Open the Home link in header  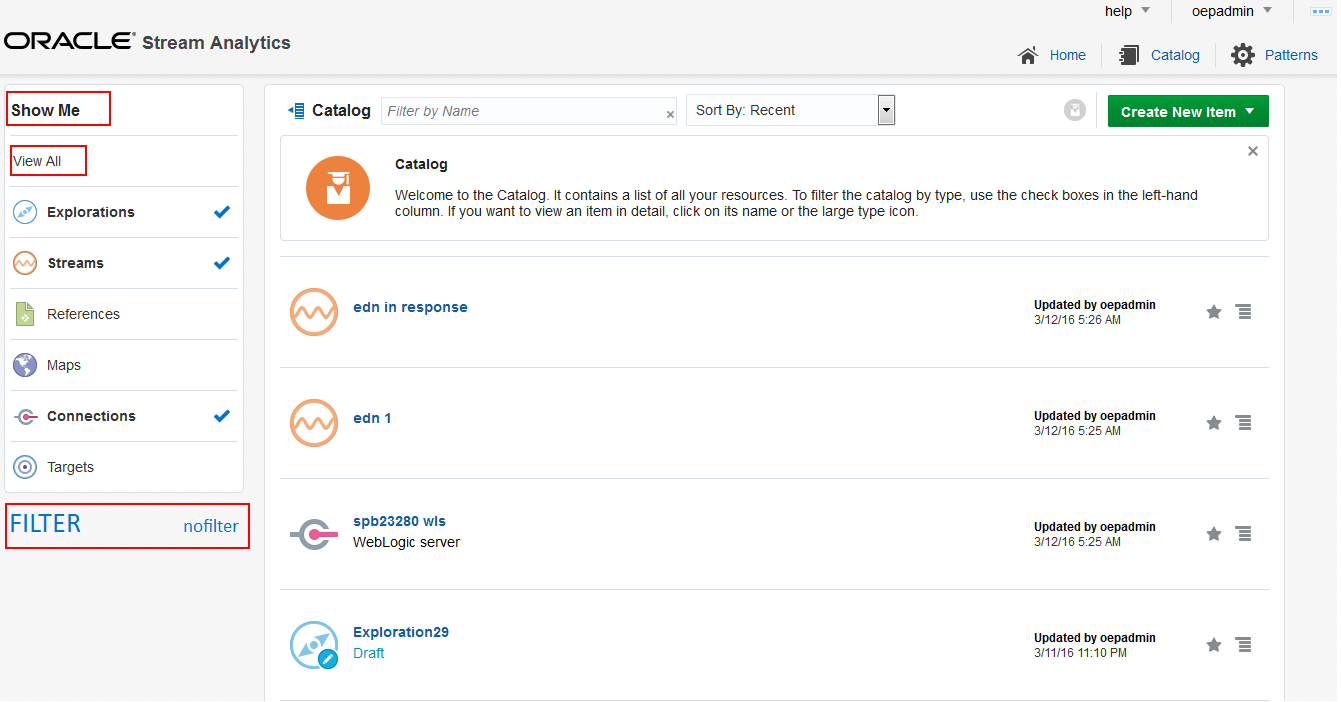[x=1068, y=55]
